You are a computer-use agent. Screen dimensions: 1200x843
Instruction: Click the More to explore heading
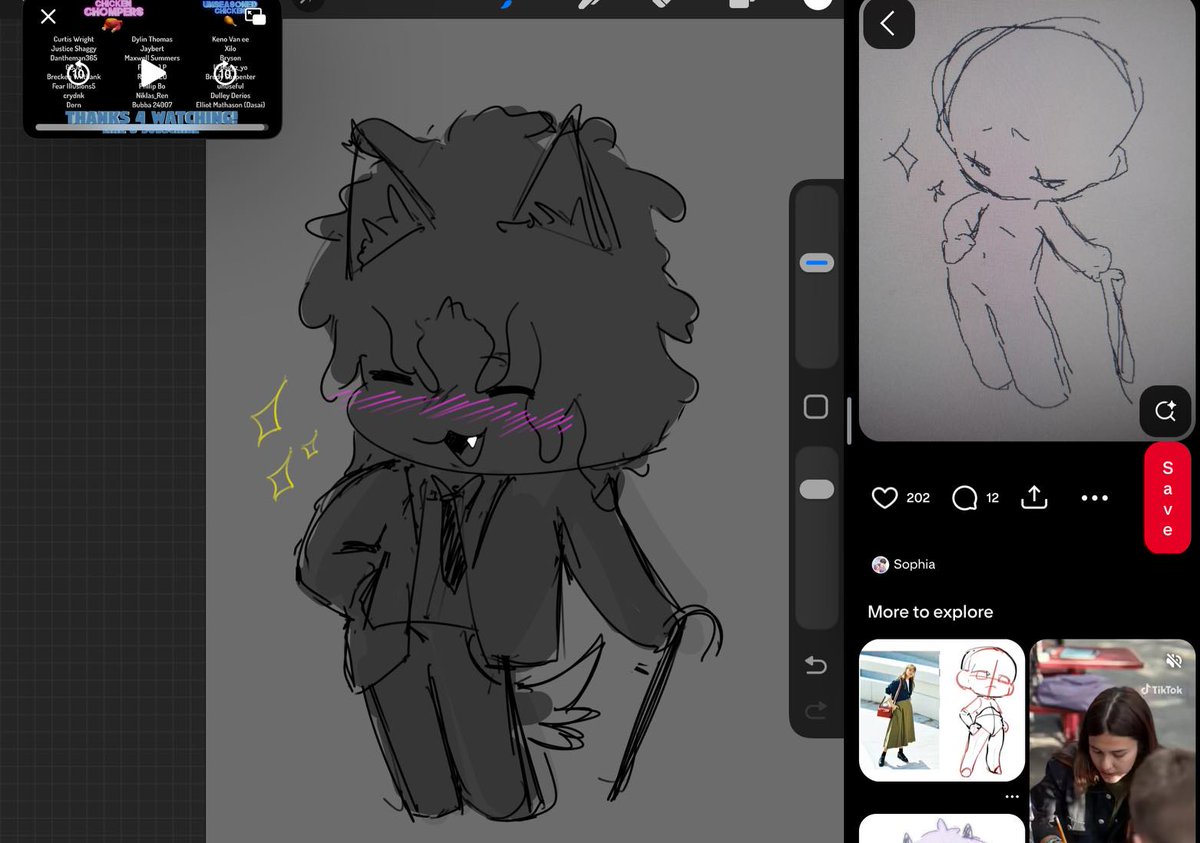click(x=930, y=612)
